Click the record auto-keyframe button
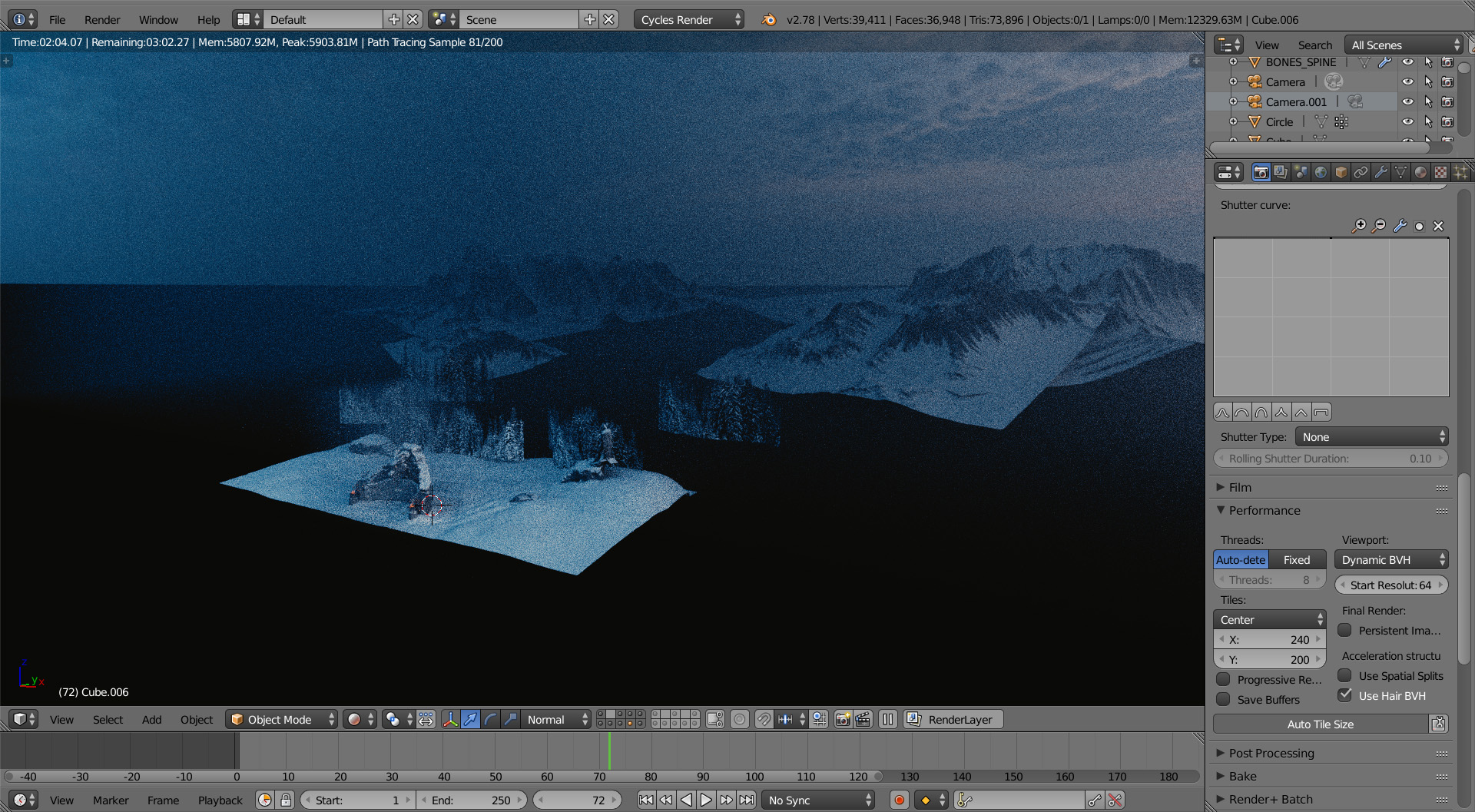The height and width of the screenshot is (812, 1475). [x=900, y=800]
